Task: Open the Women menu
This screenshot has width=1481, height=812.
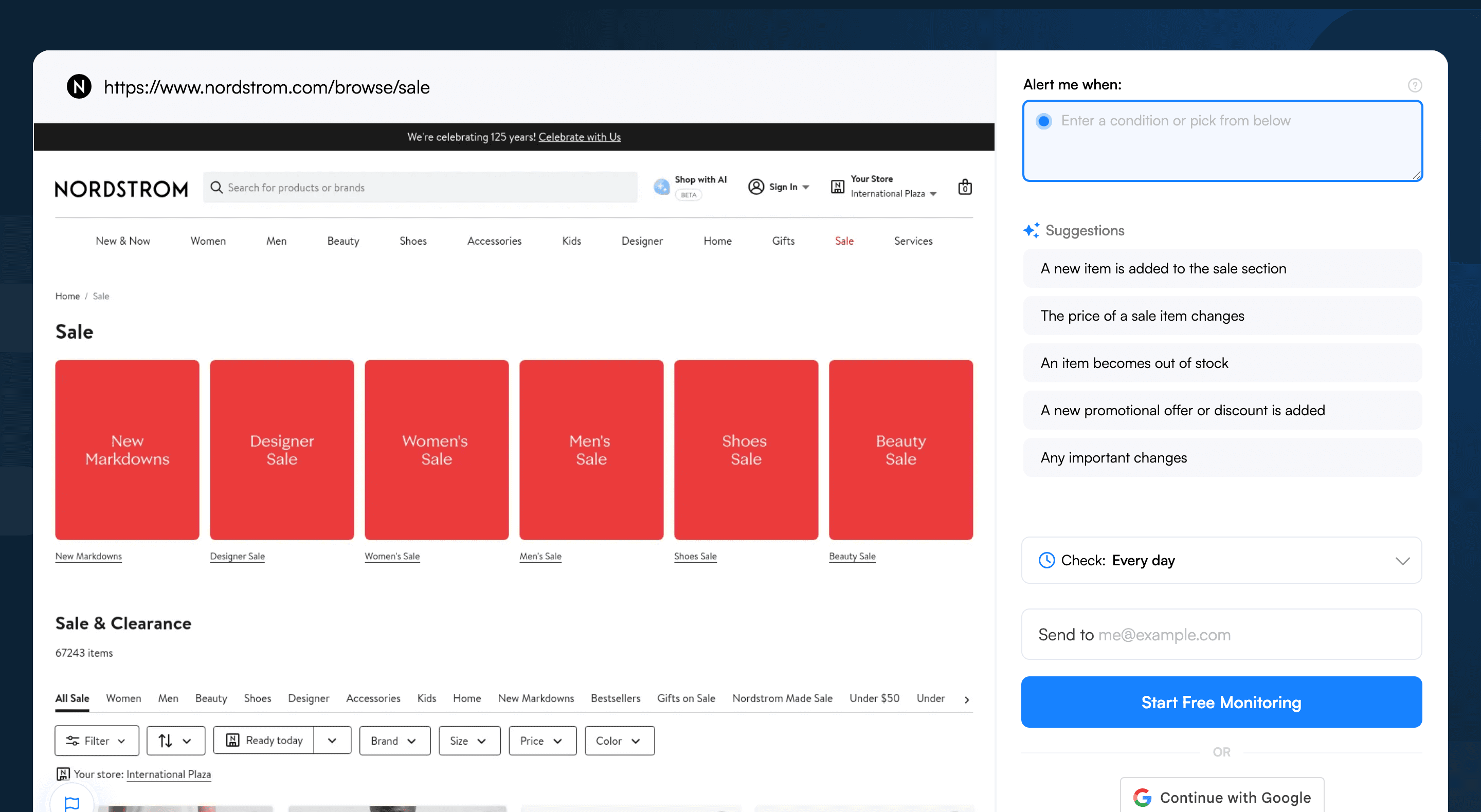Action: [208, 241]
